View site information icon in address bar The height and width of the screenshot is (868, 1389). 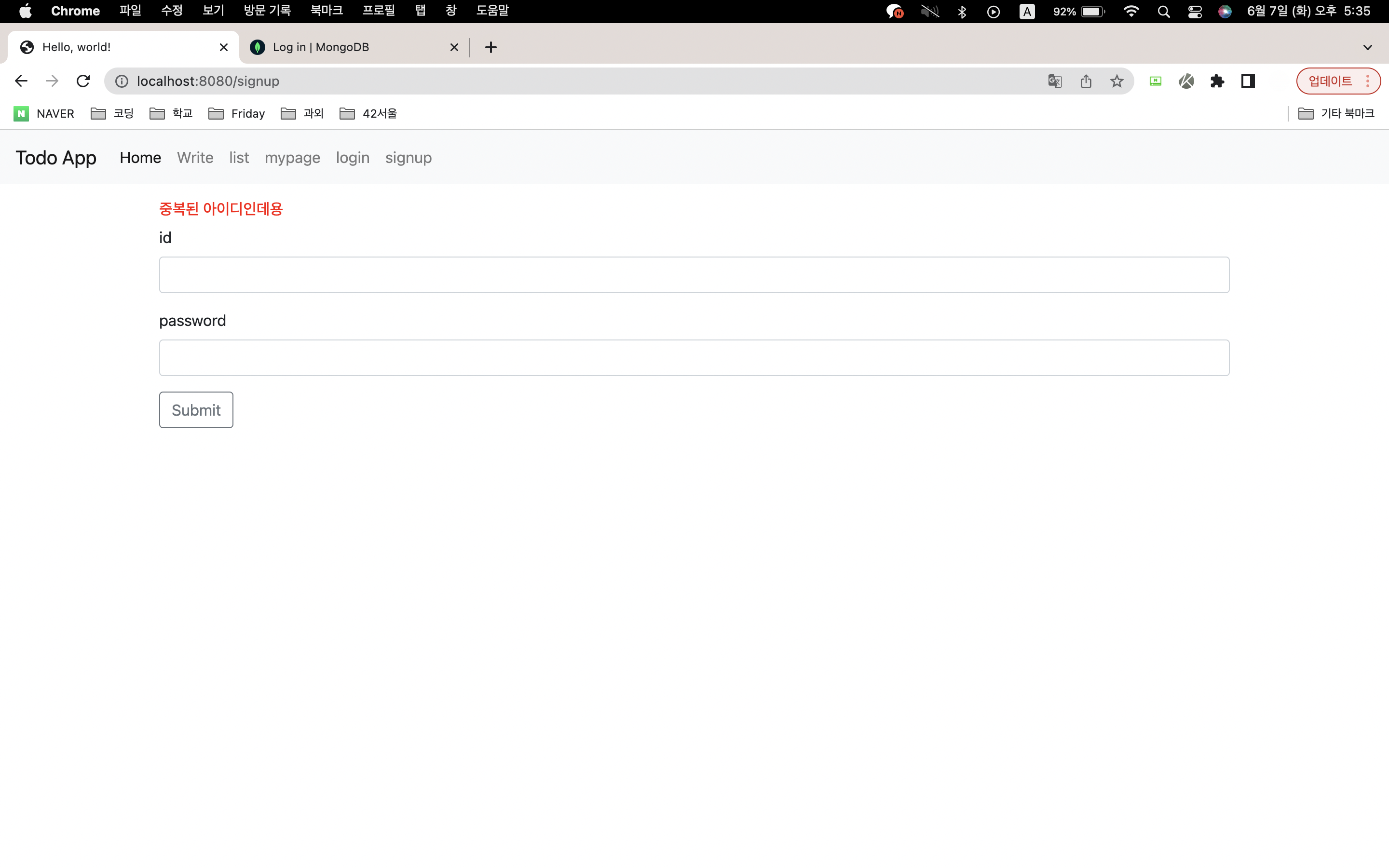click(122, 81)
